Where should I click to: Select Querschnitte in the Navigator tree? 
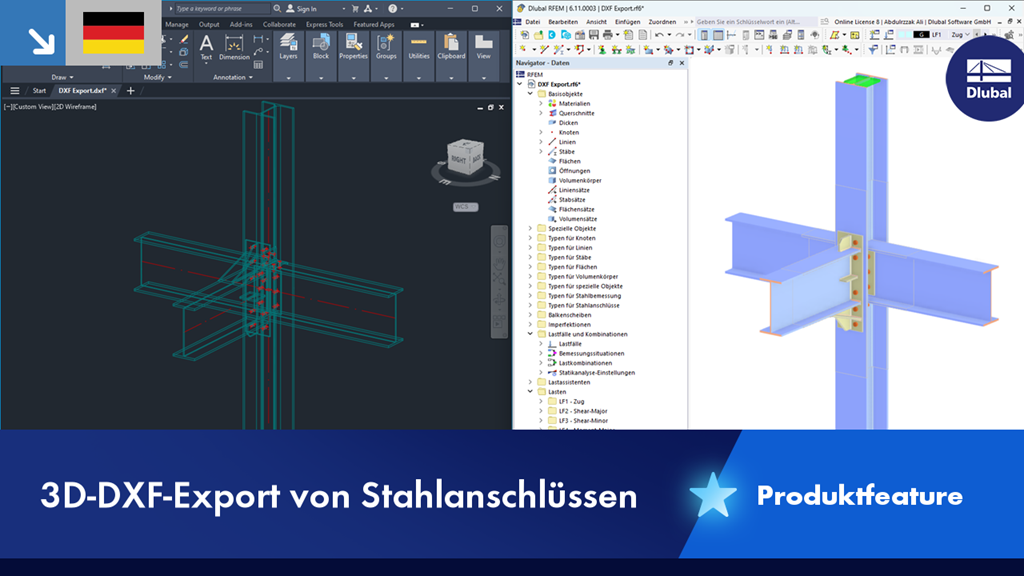(x=576, y=114)
